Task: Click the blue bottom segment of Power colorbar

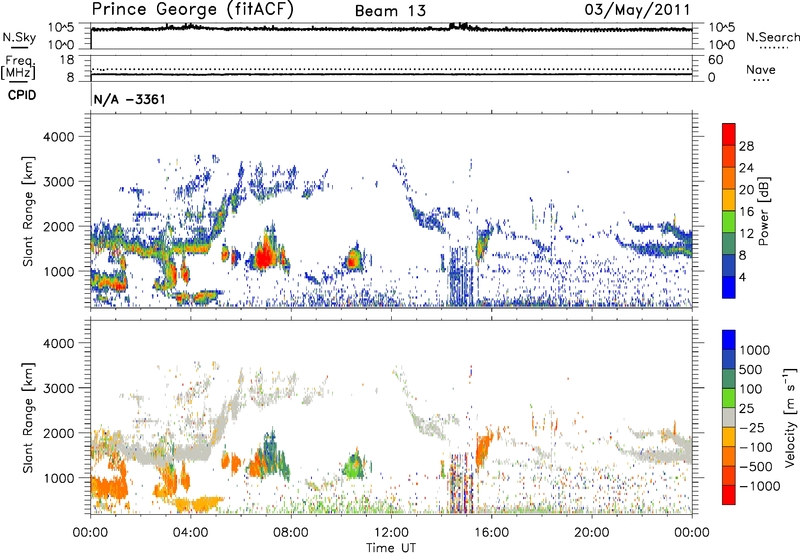Action: coord(729,287)
